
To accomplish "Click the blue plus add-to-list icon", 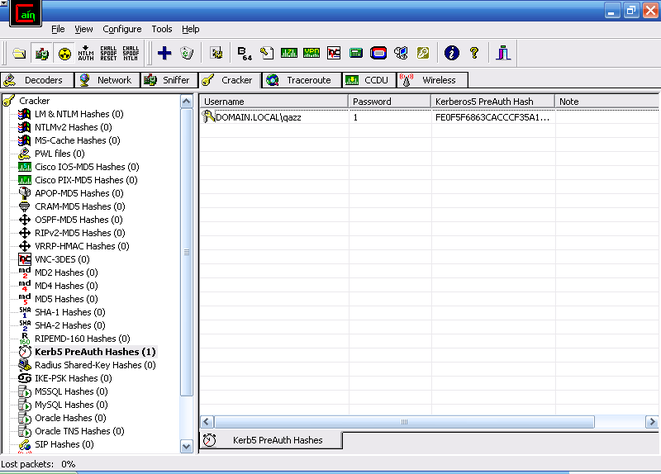I will 165,53.
